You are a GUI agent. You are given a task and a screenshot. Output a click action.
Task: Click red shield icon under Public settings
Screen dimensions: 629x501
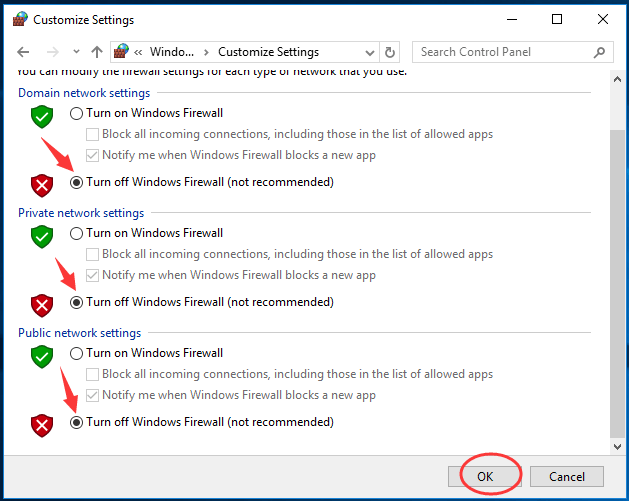(42, 426)
